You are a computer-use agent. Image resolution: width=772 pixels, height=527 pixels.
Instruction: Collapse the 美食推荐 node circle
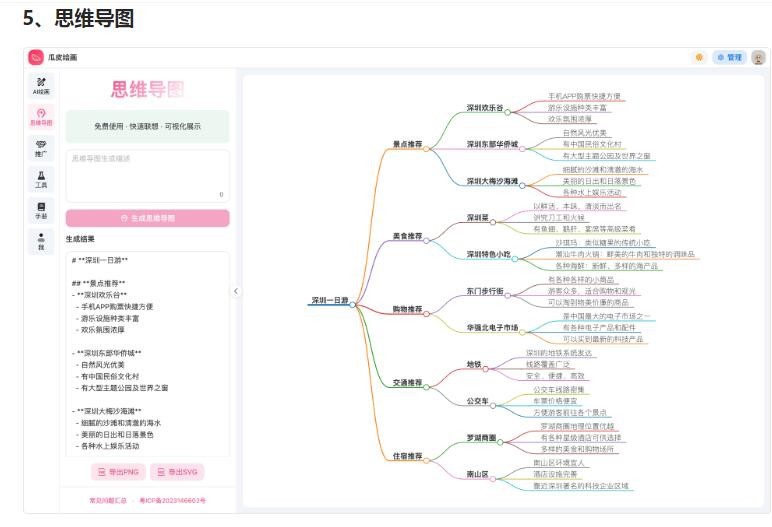point(426,240)
